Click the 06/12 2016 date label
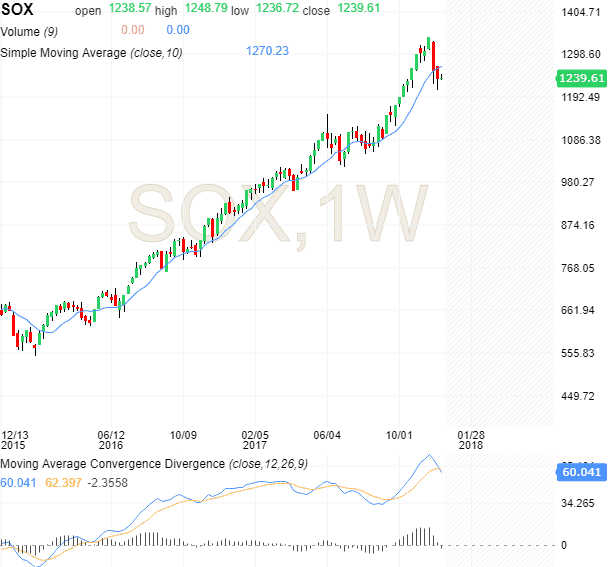This screenshot has width=610, height=567. click(x=110, y=441)
